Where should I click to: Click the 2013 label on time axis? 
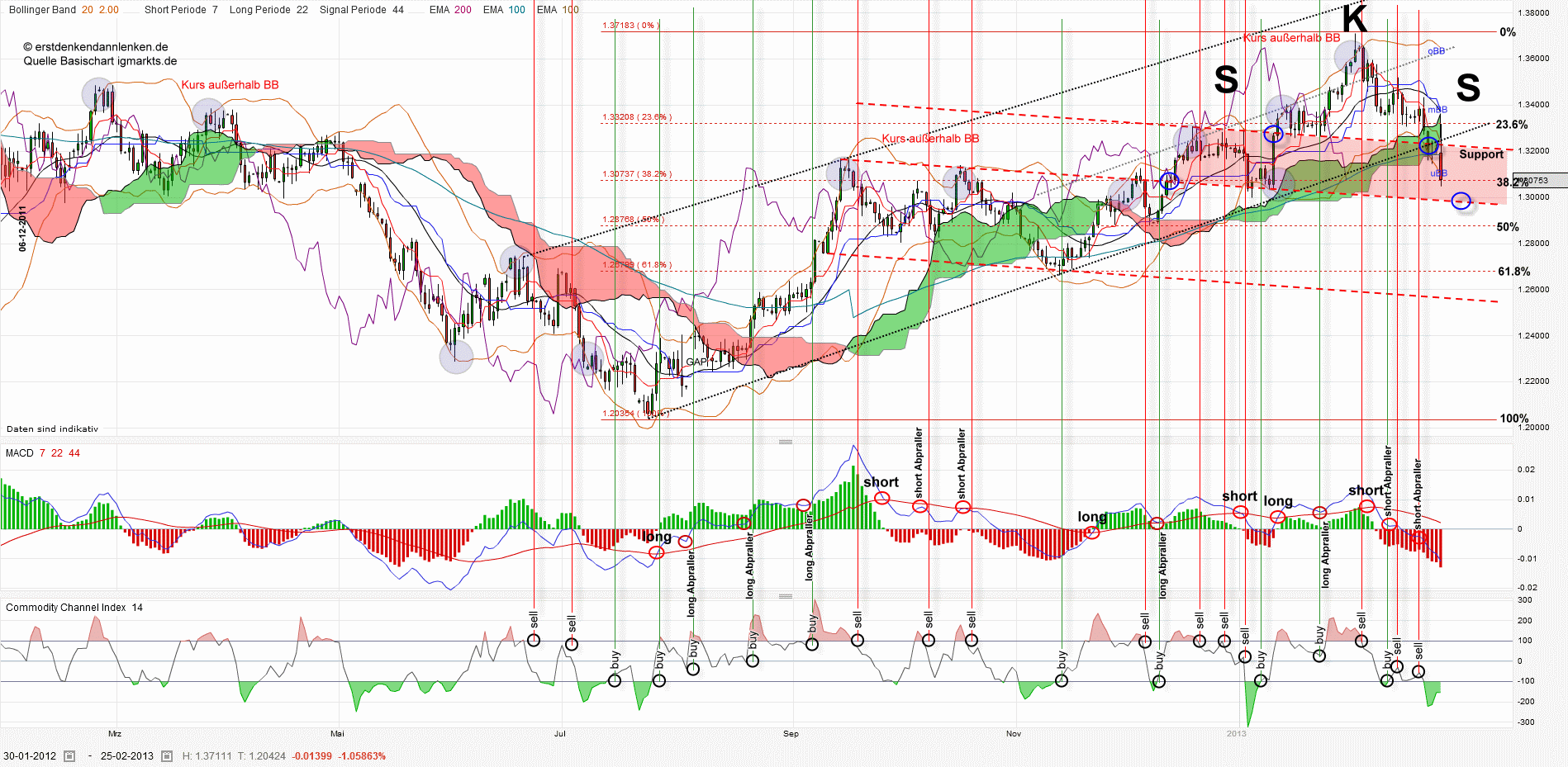point(1237,733)
